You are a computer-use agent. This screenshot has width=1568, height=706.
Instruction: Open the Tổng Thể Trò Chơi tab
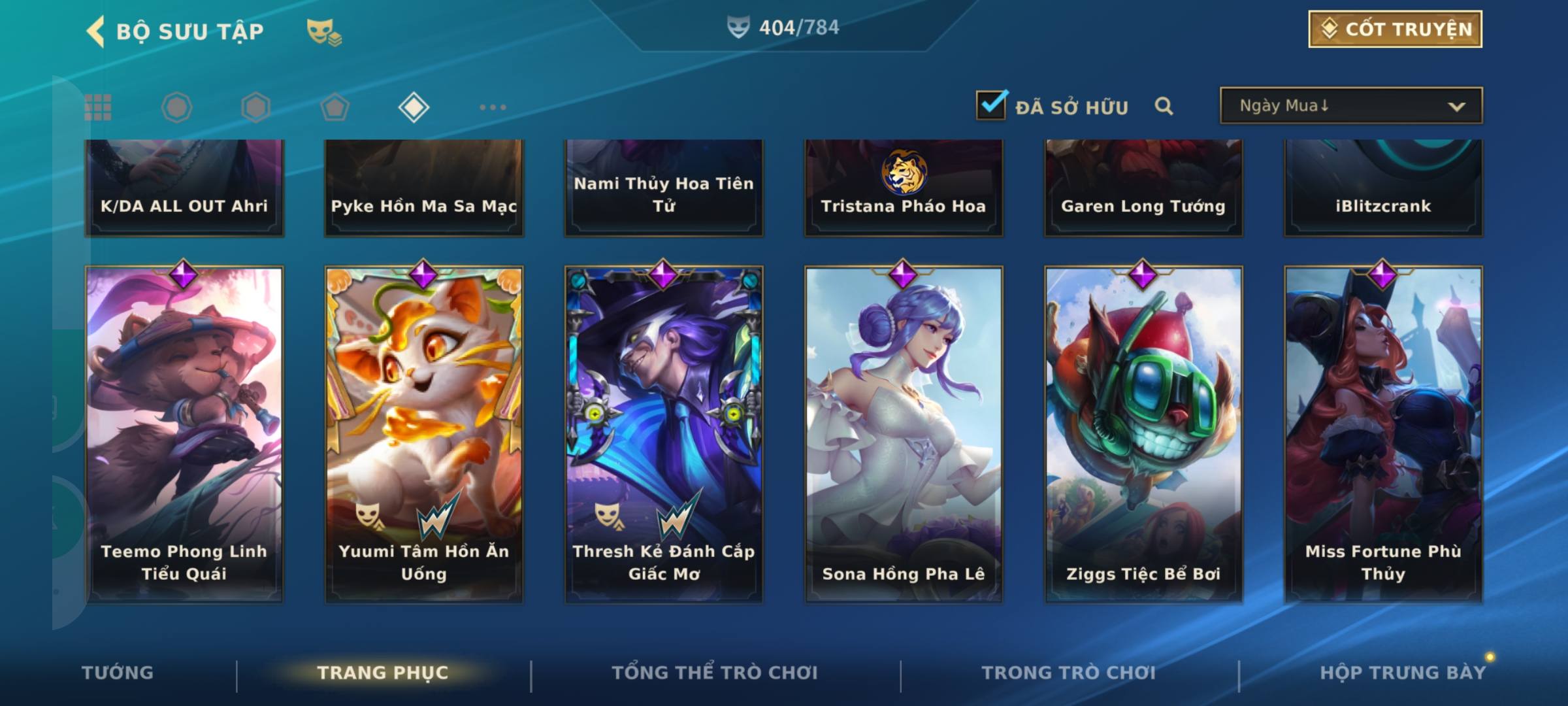tap(715, 673)
